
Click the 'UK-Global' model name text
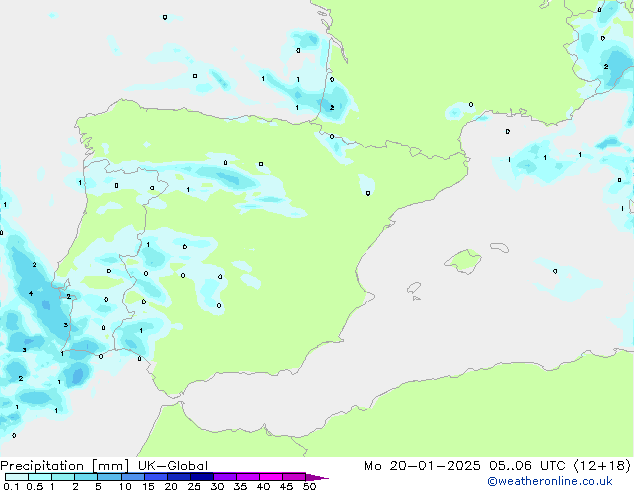(x=173, y=466)
